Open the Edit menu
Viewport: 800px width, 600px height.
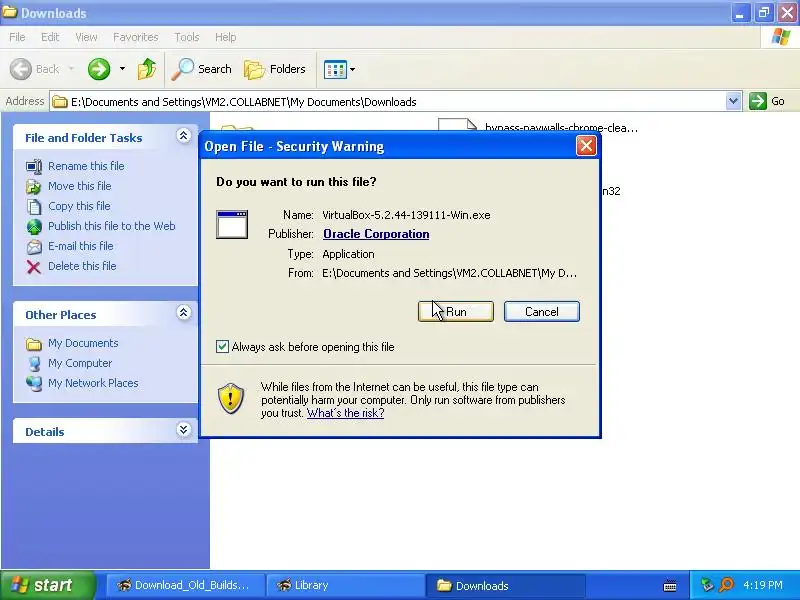(50, 37)
